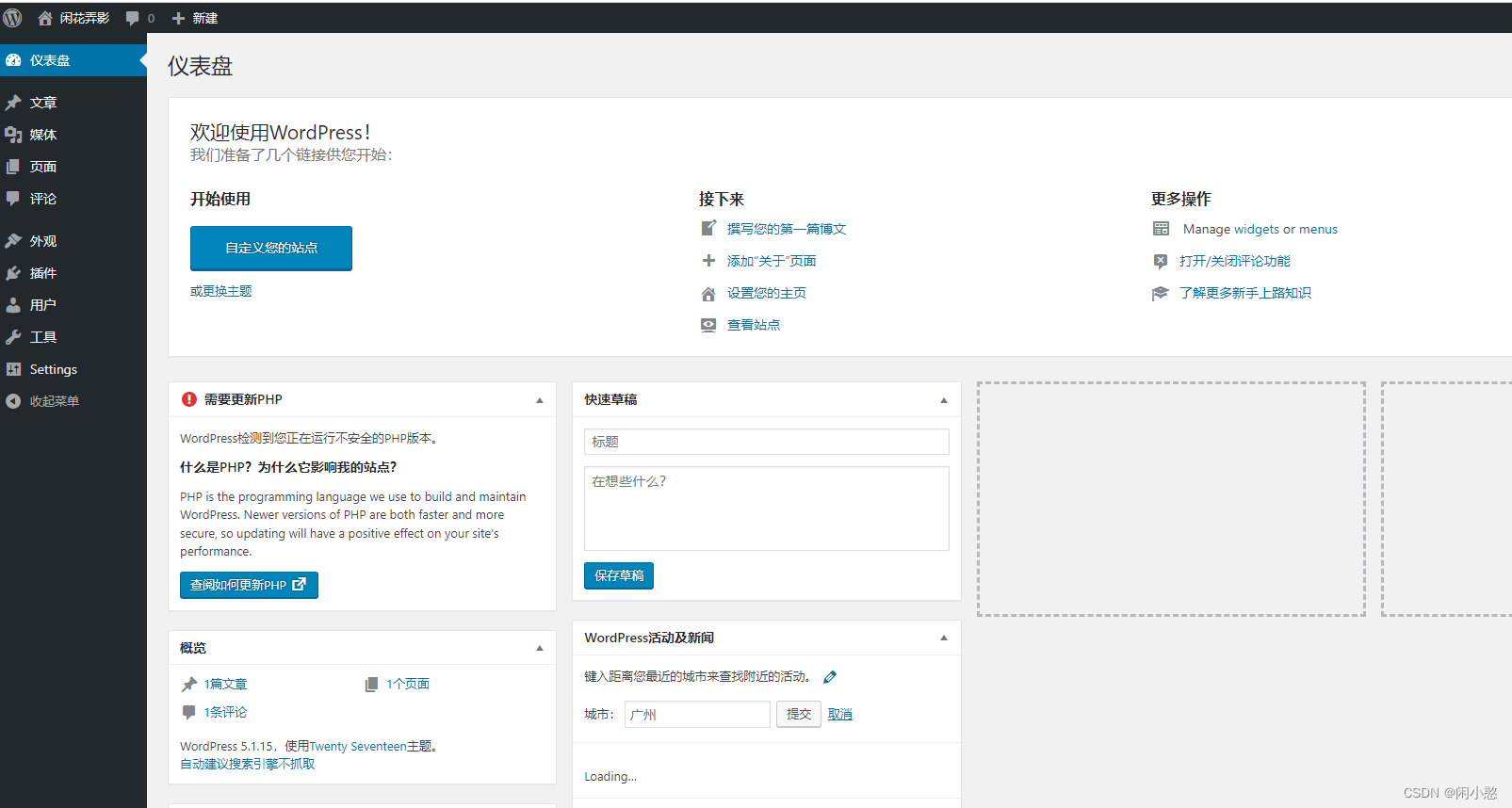The height and width of the screenshot is (808, 1512).
Task: Open the 设置您的主页 link
Action: [x=767, y=293]
